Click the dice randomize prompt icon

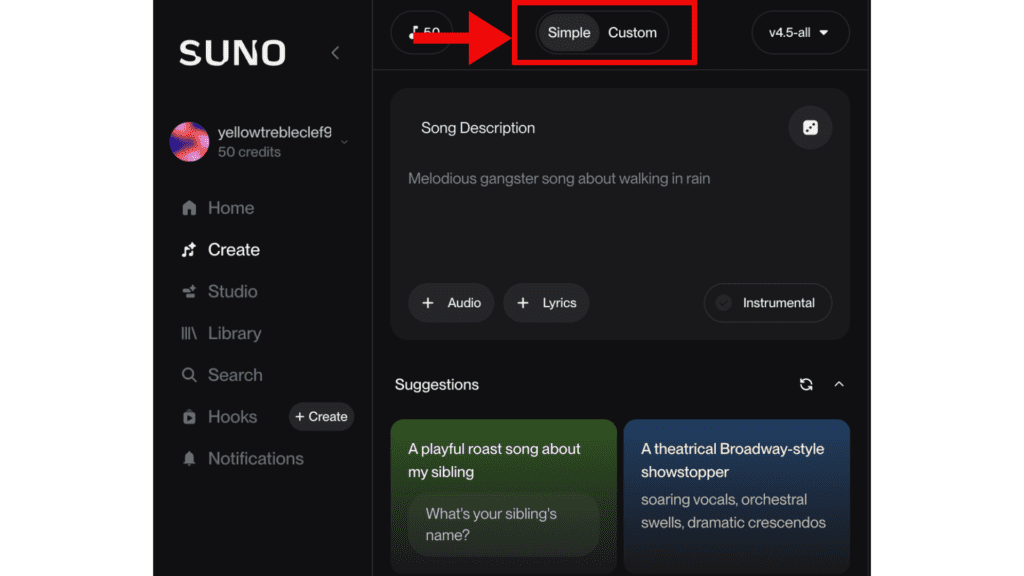[810, 128]
